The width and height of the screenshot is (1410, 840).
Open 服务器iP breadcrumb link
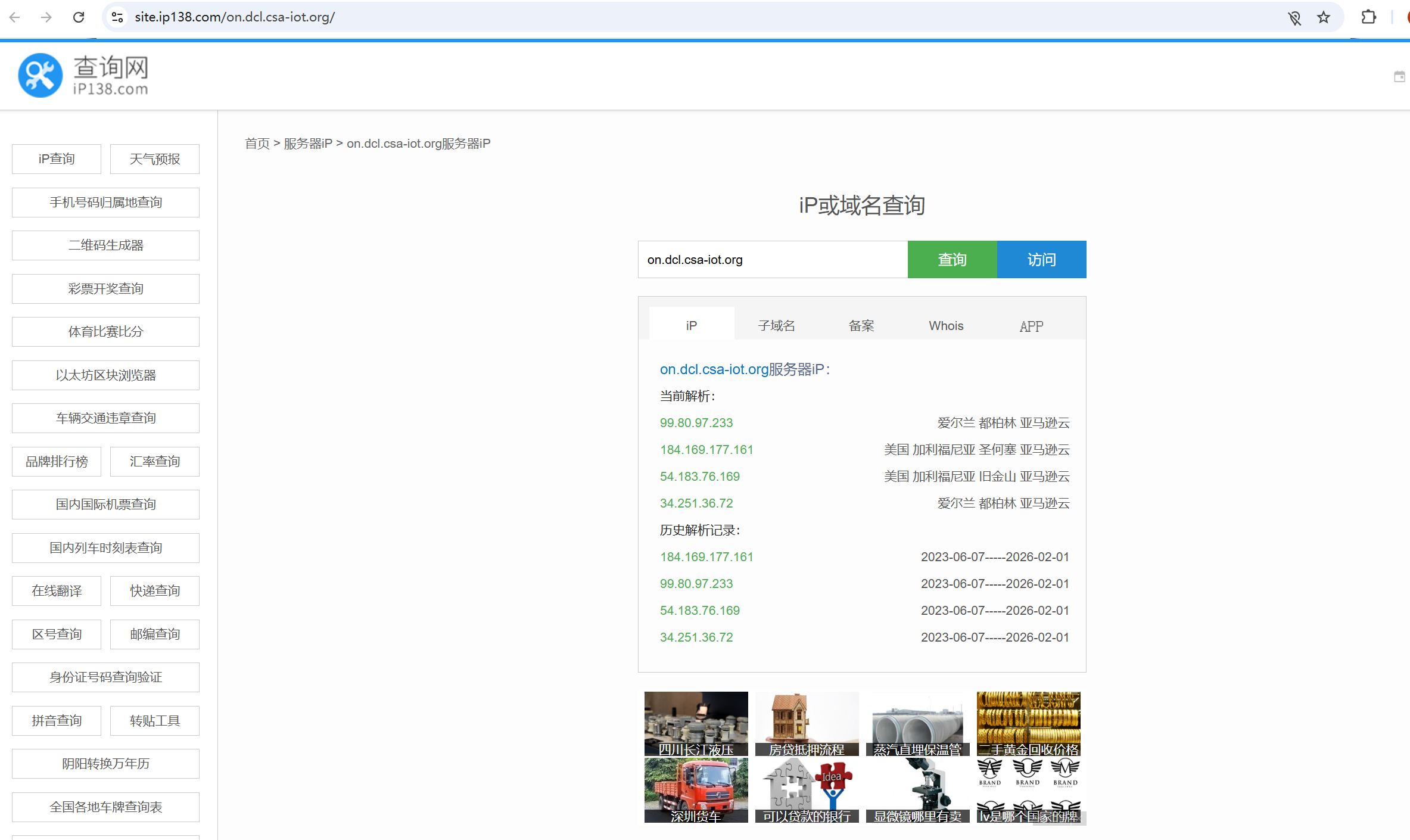click(x=308, y=144)
